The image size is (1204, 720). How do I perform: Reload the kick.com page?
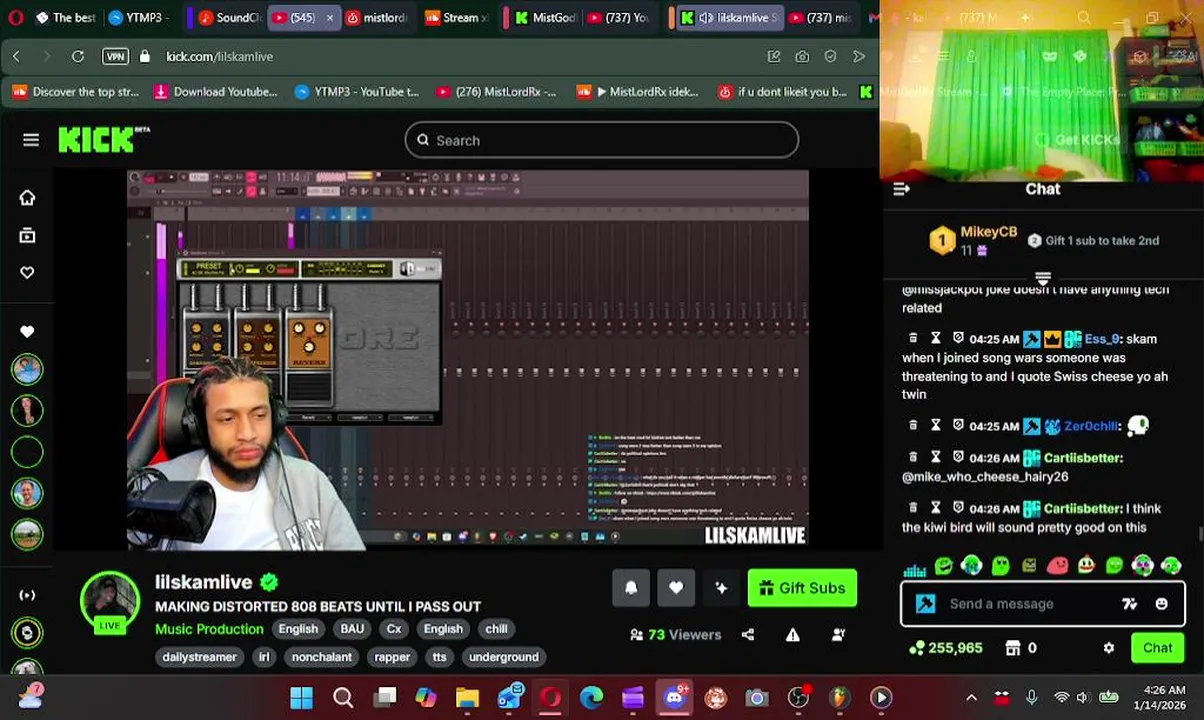78,57
